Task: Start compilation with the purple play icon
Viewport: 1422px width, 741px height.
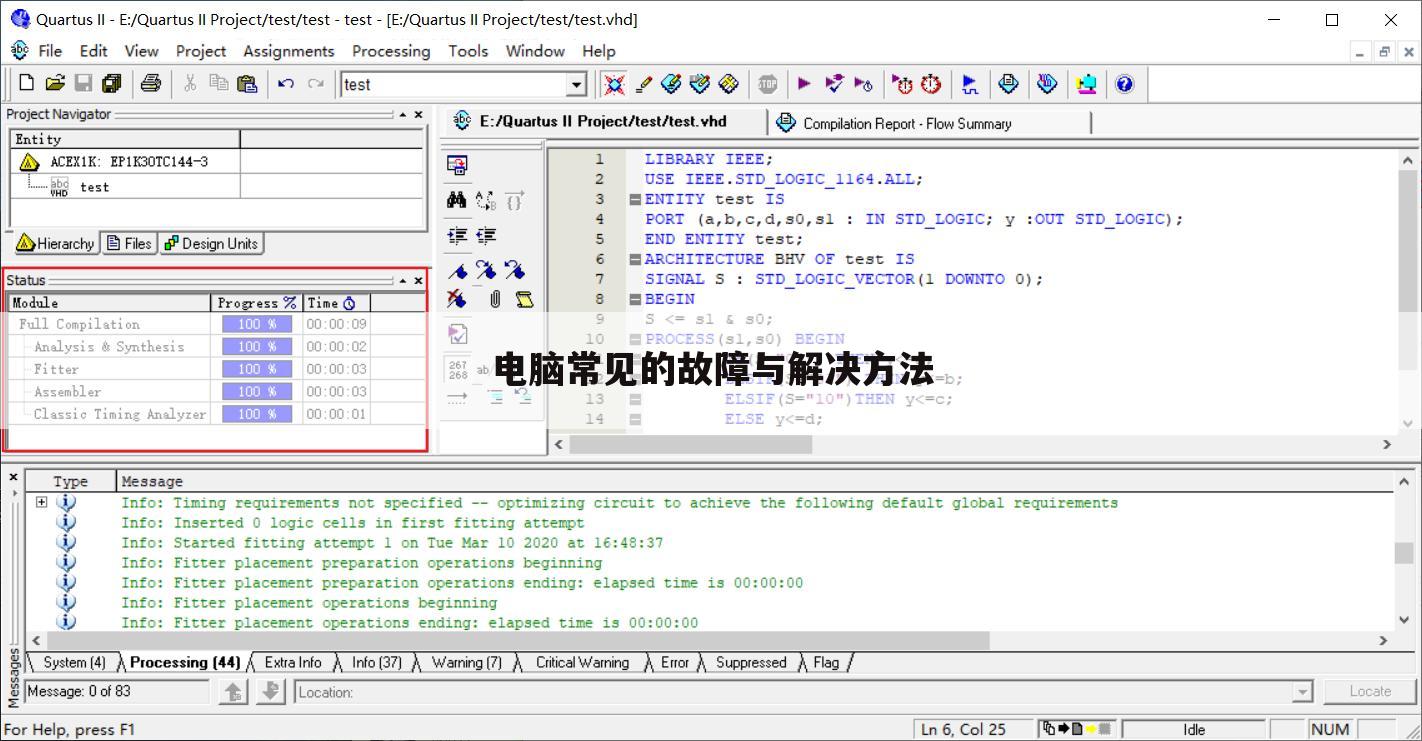Action: (804, 84)
